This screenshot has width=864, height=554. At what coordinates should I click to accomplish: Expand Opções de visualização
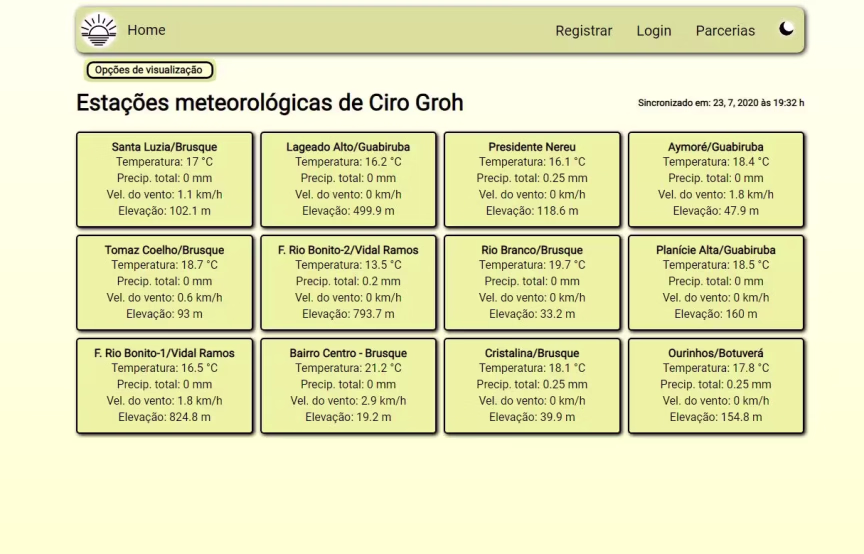tap(149, 70)
